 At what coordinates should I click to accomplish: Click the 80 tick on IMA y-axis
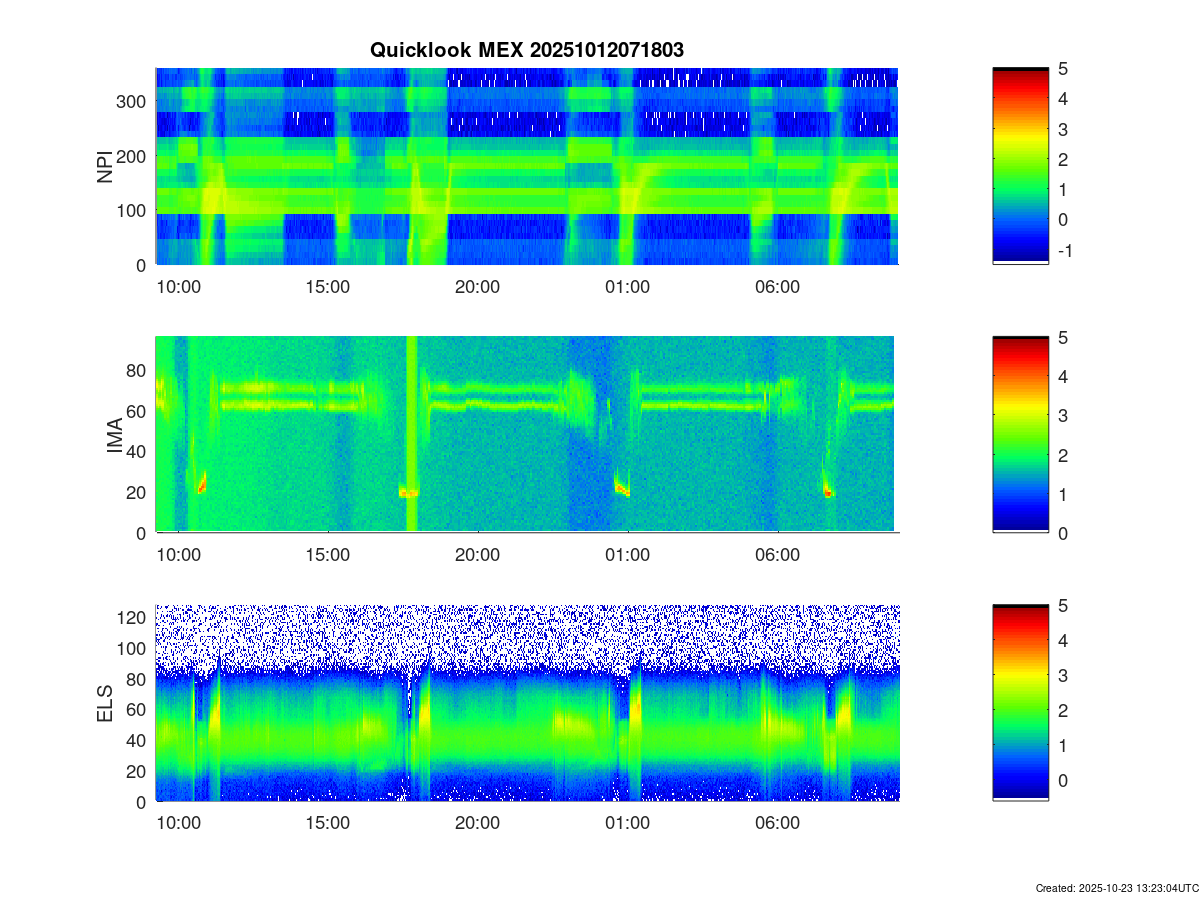[138, 370]
